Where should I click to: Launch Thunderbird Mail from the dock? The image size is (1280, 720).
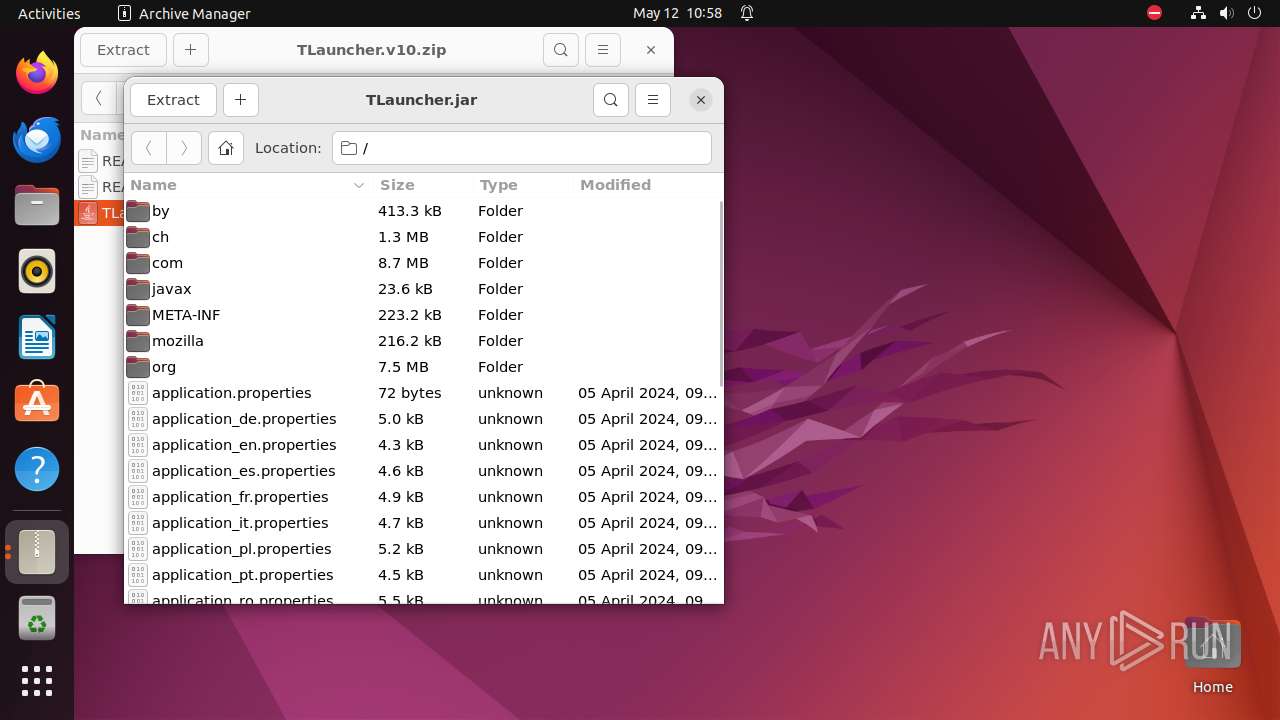[37, 139]
